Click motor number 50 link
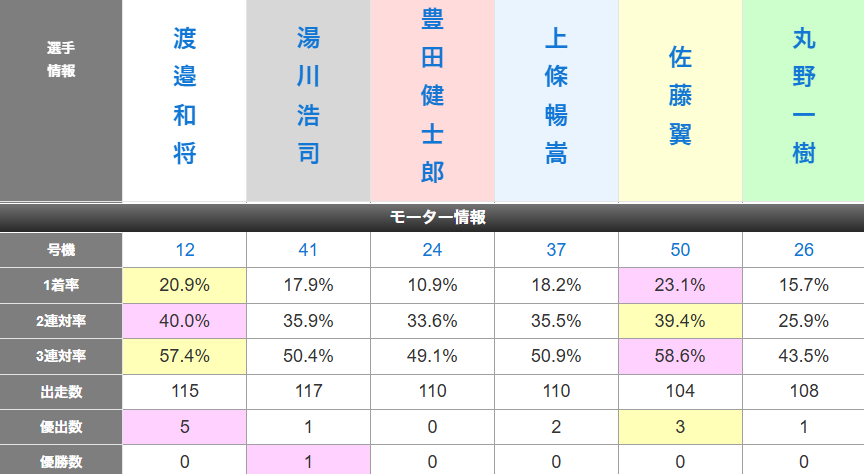The width and height of the screenshot is (864, 474). click(x=681, y=250)
